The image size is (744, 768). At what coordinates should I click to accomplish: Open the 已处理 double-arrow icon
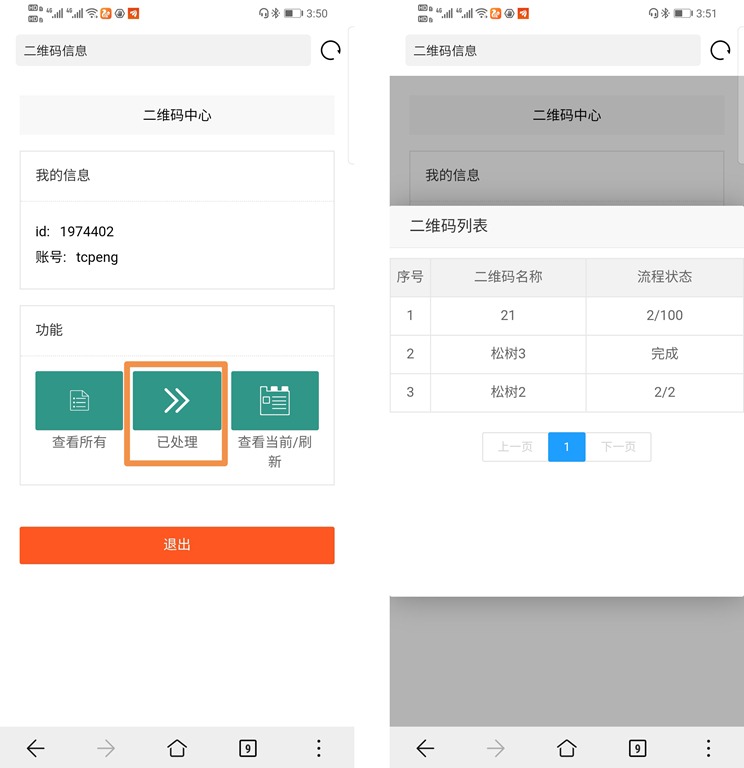tap(177, 401)
